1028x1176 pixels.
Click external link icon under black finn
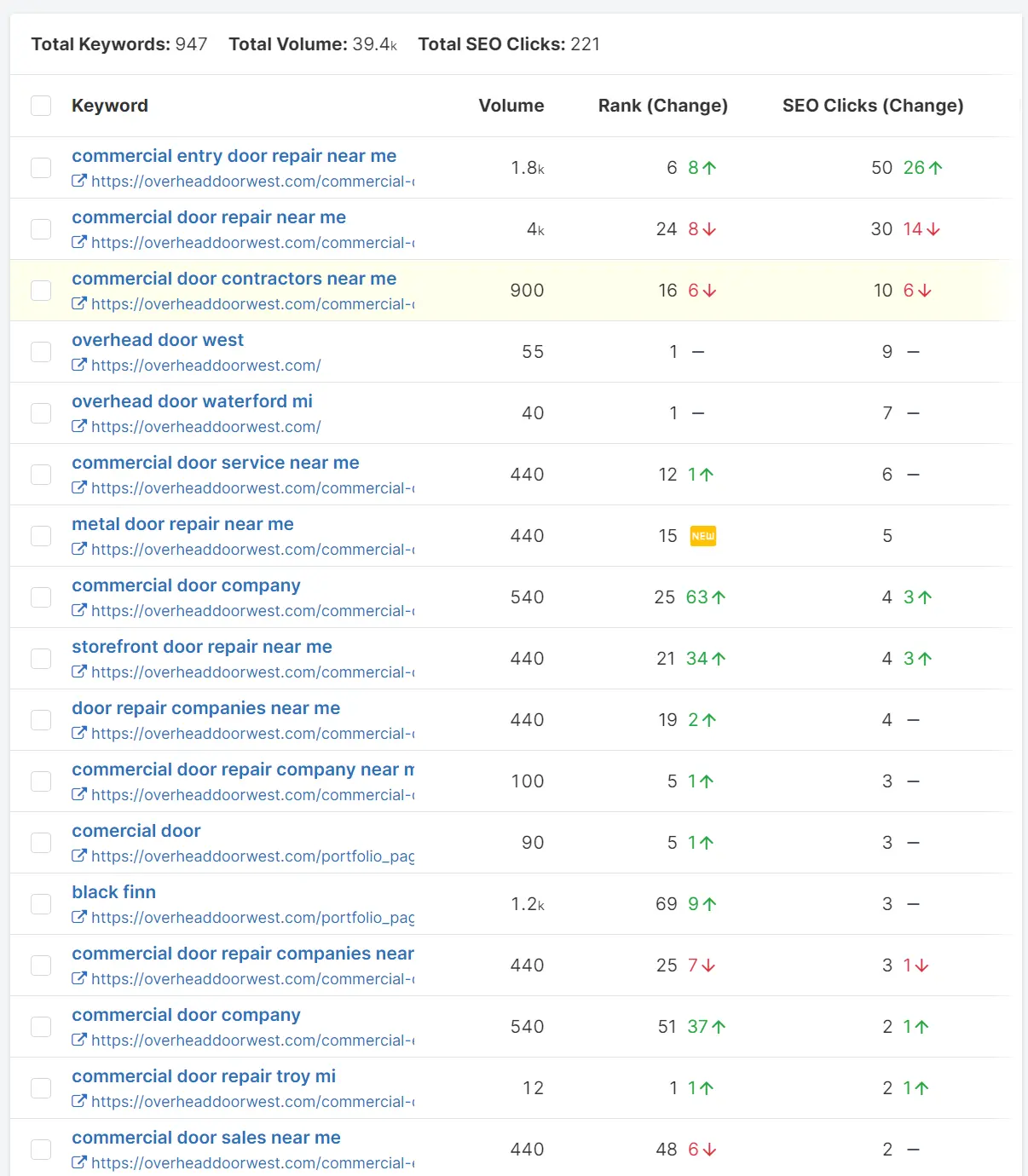pos(79,918)
